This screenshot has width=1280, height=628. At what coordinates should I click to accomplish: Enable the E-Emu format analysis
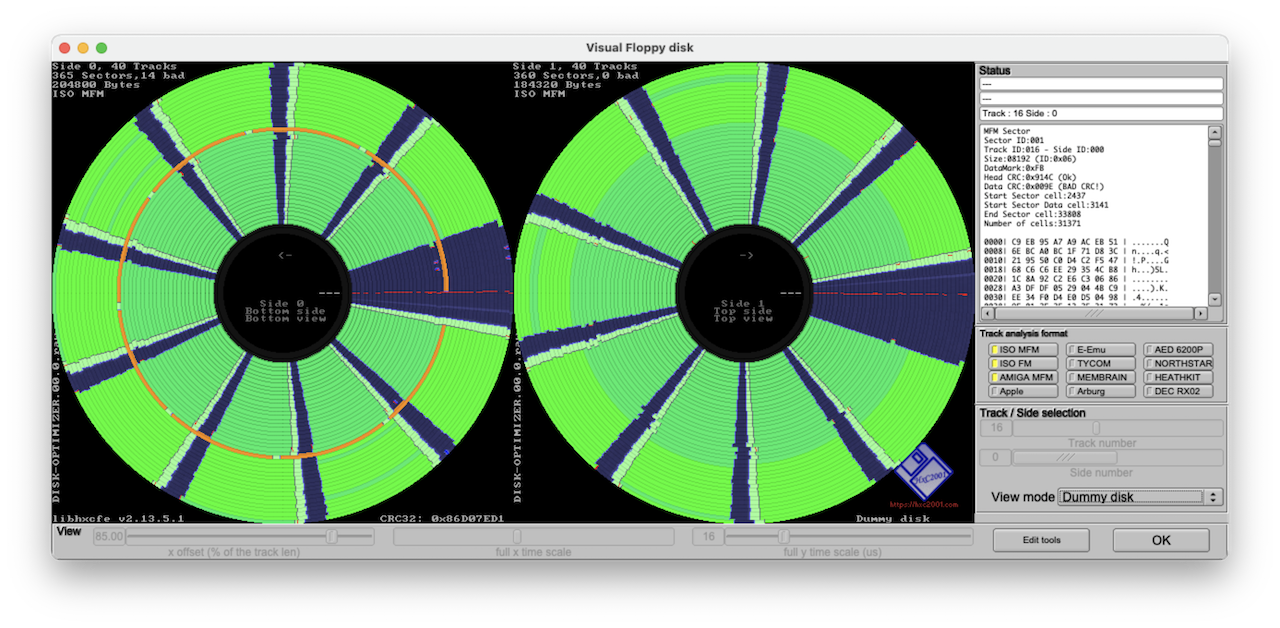coord(1100,349)
